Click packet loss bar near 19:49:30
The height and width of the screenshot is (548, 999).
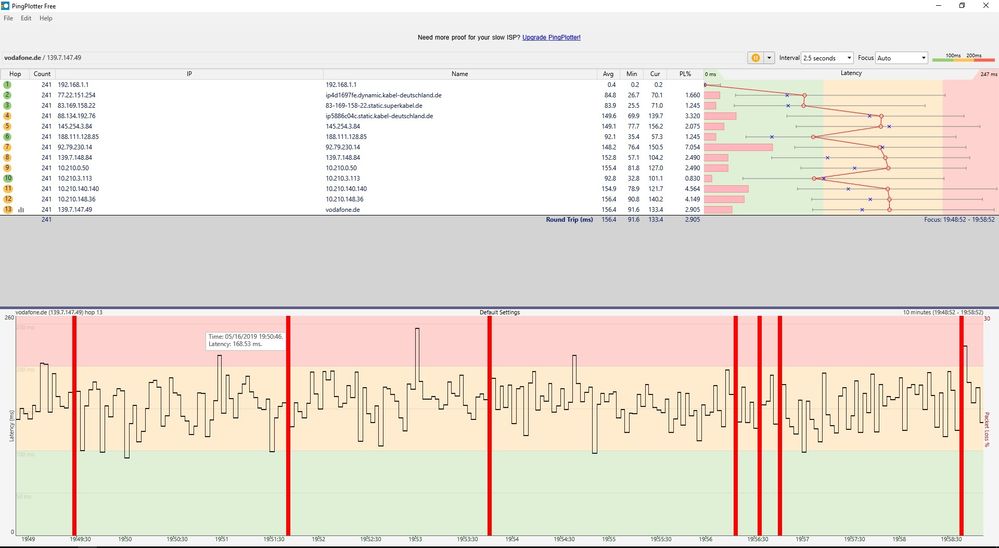[x=74, y=426]
